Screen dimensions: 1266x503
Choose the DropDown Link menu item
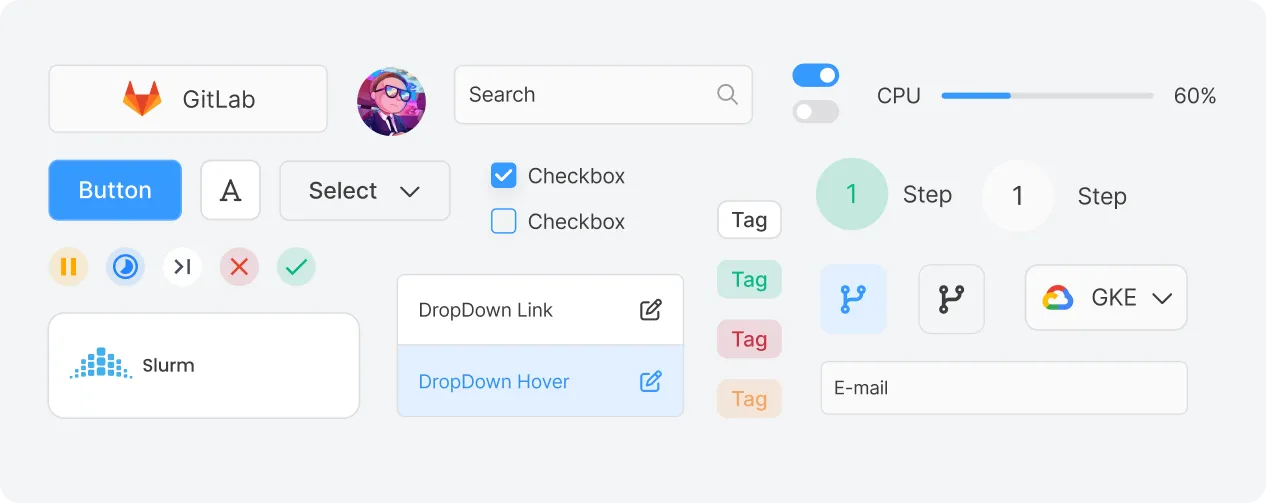click(540, 310)
